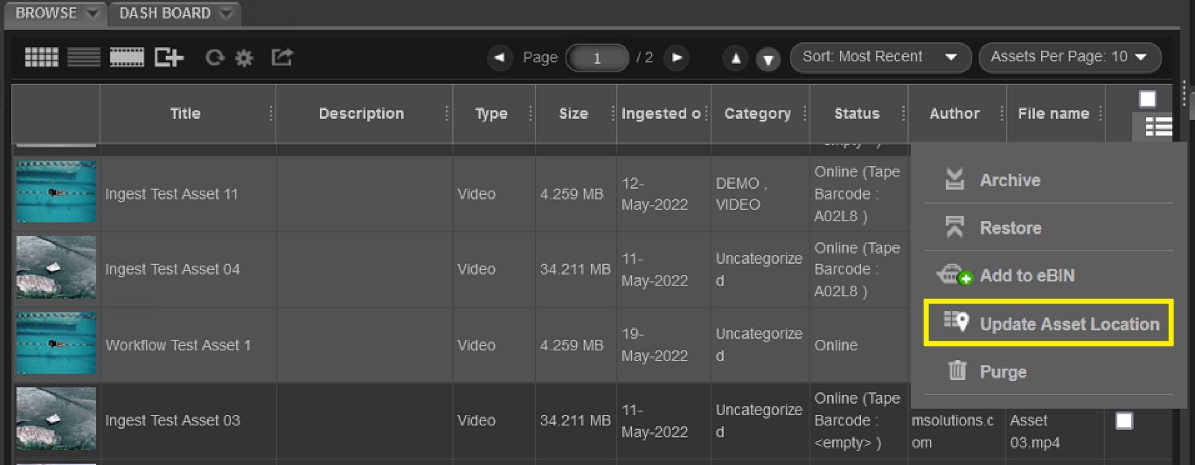Image resolution: width=1195 pixels, height=465 pixels.
Task: Refresh the asset list
Action: [214, 58]
